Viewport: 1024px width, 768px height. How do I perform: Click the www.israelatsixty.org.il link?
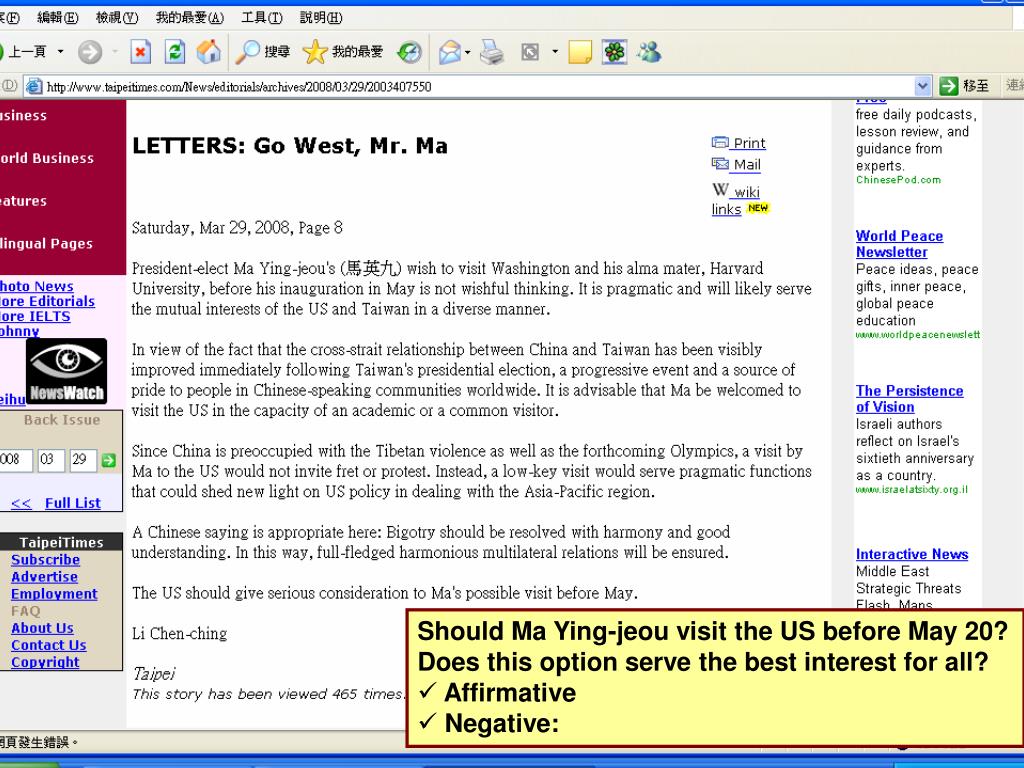912,489
